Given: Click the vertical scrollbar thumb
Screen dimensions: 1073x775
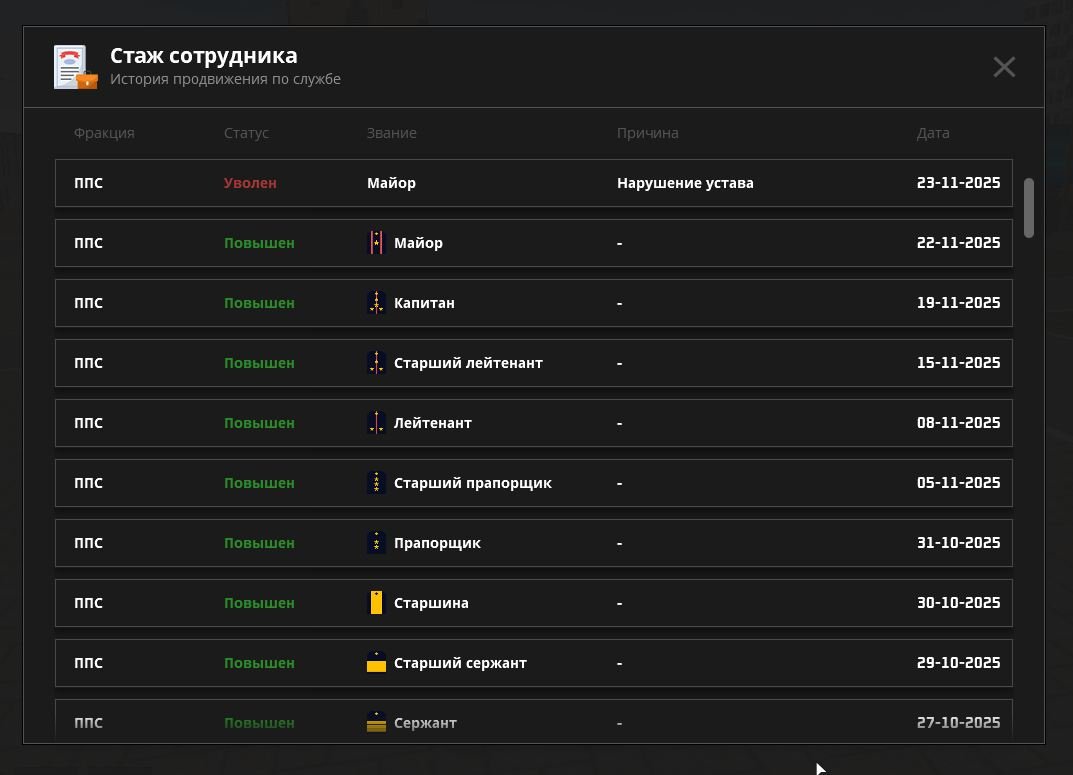Looking at the screenshot, I should (1029, 208).
